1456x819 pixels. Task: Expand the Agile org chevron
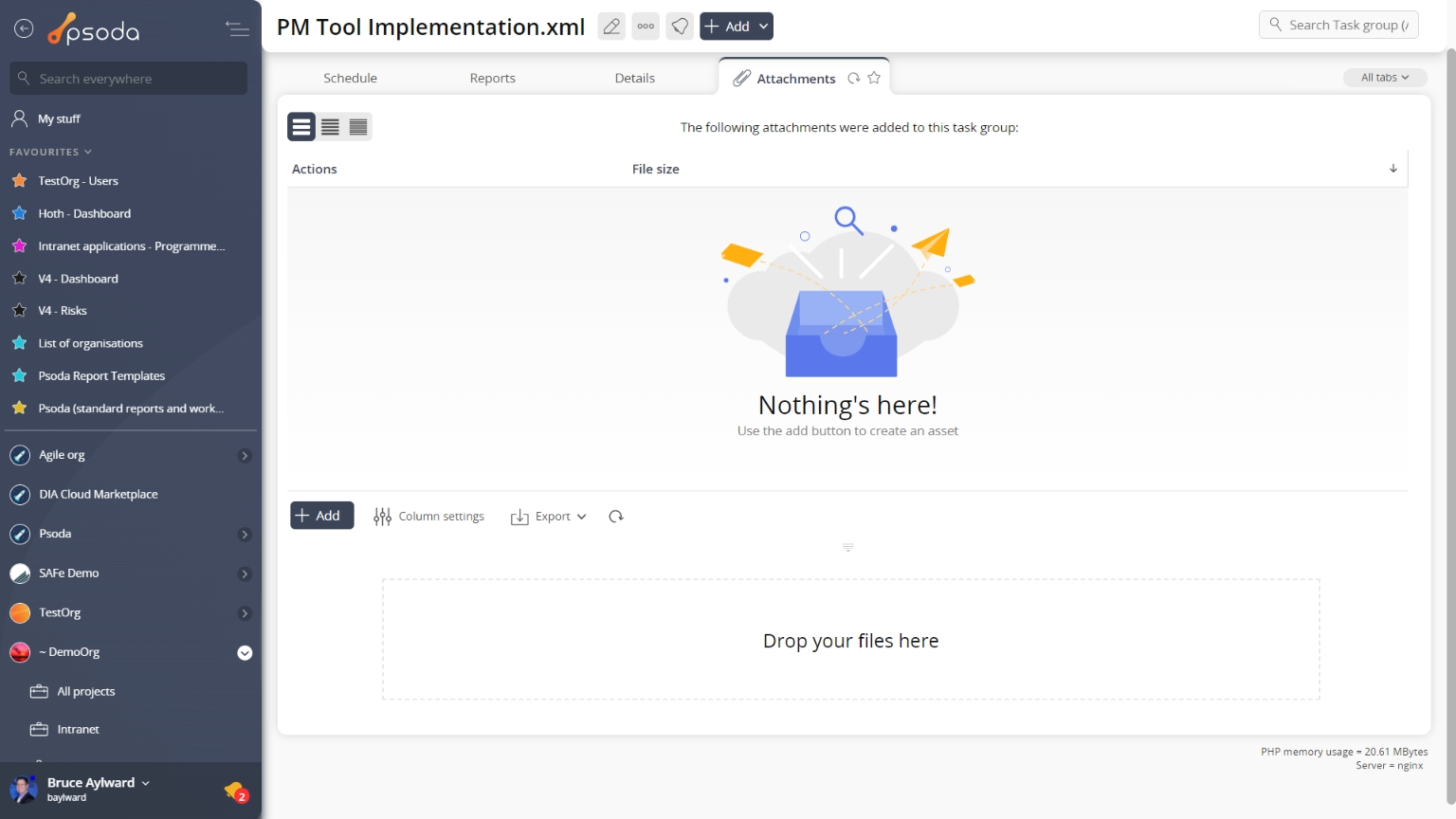pyautogui.click(x=245, y=456)
